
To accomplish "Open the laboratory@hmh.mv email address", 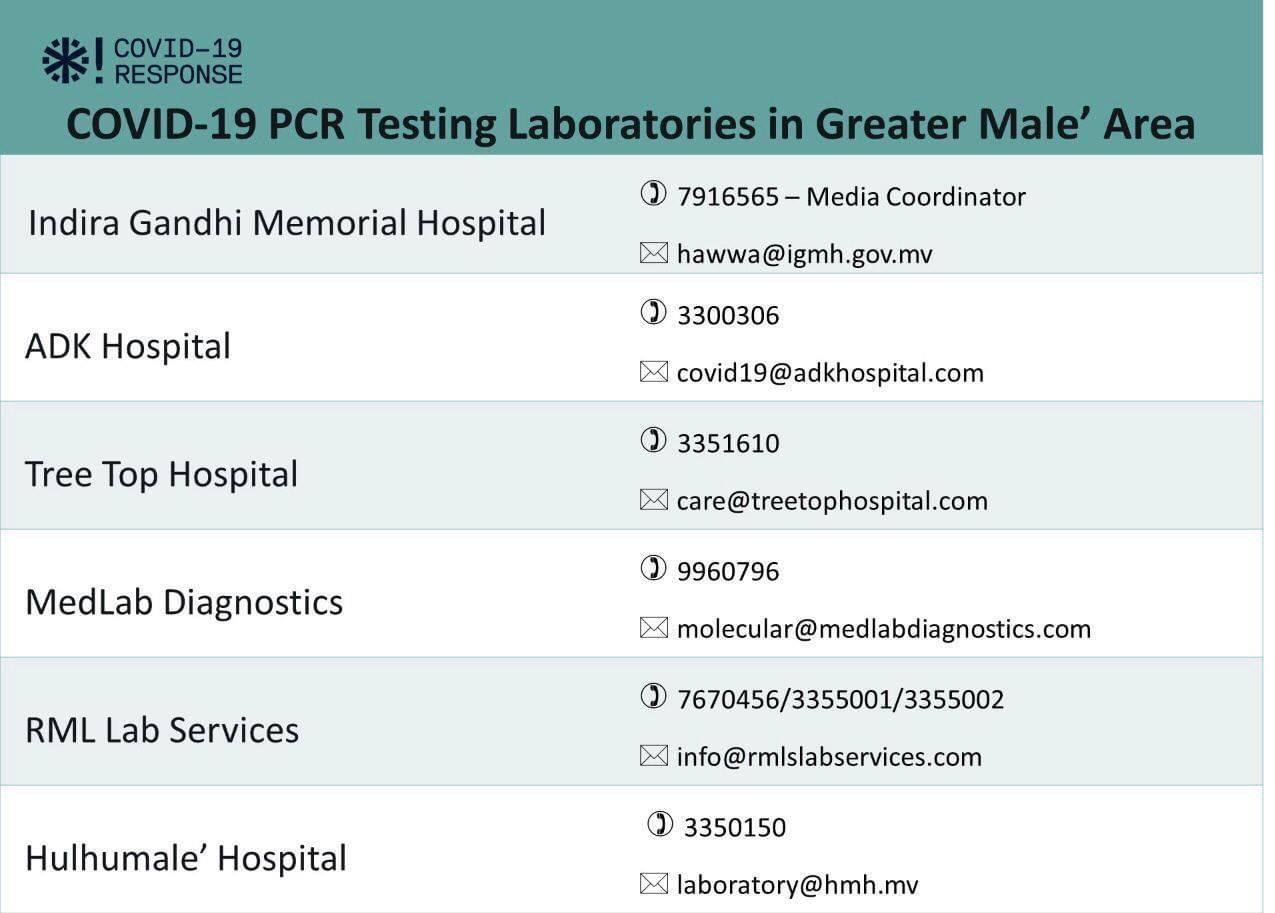I will [797, 886].
